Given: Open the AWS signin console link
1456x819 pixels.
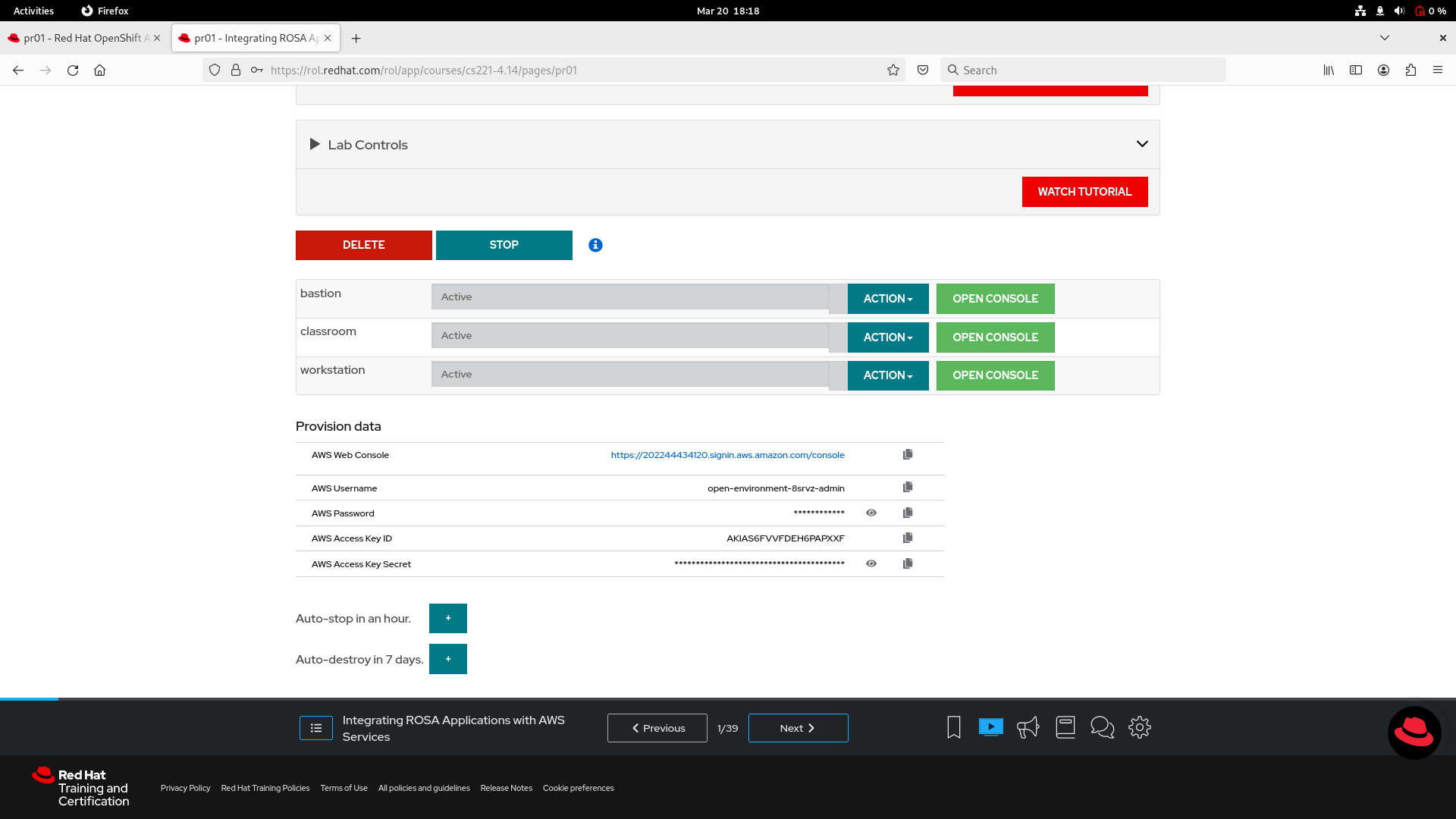Looking at the screenshot, I should 727,455.
